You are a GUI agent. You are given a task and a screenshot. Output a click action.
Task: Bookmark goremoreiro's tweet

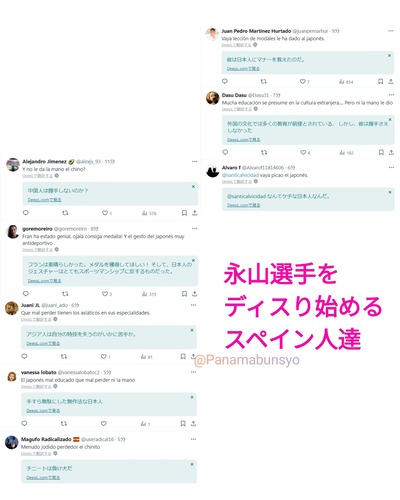184,294
